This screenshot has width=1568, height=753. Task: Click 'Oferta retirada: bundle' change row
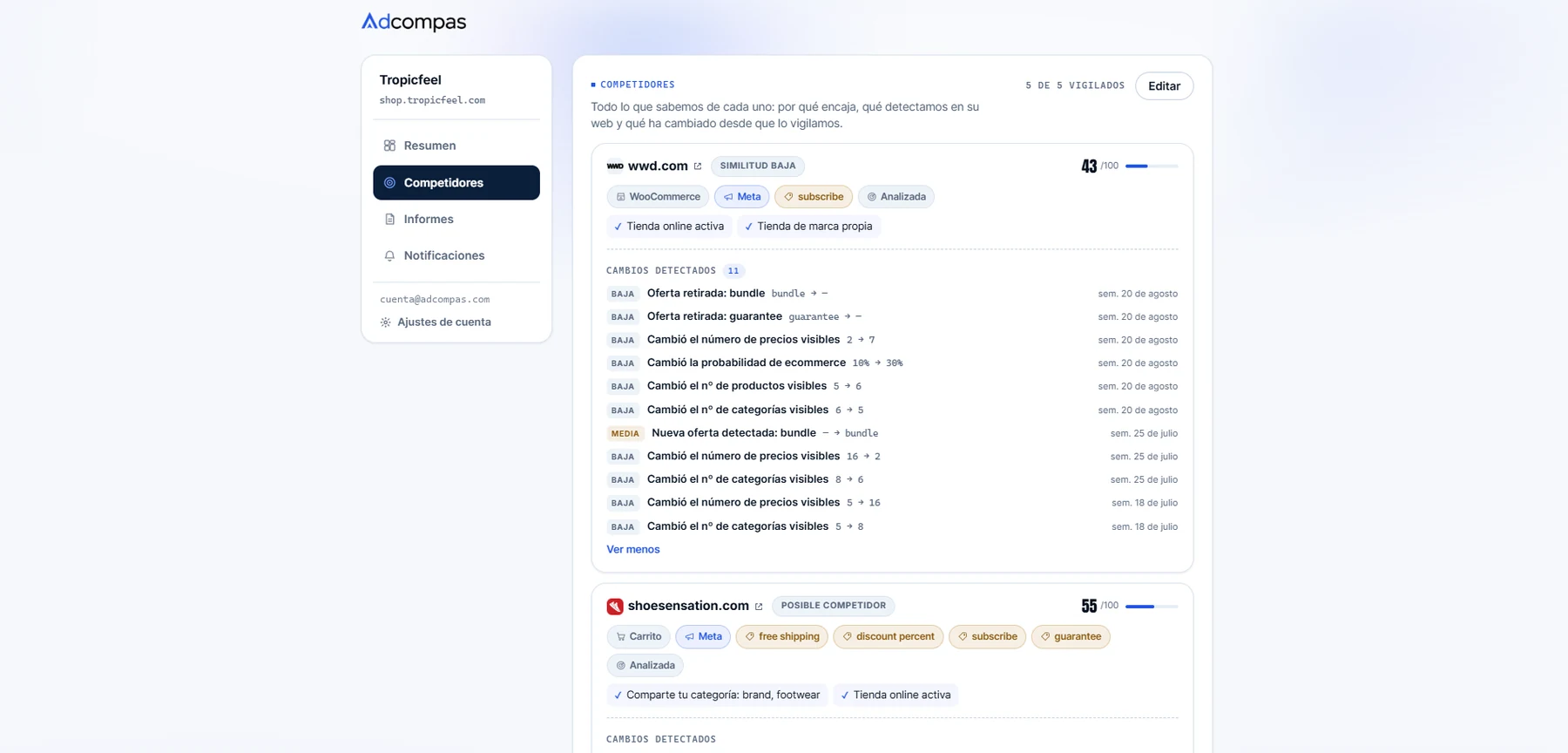coord(892,294)
